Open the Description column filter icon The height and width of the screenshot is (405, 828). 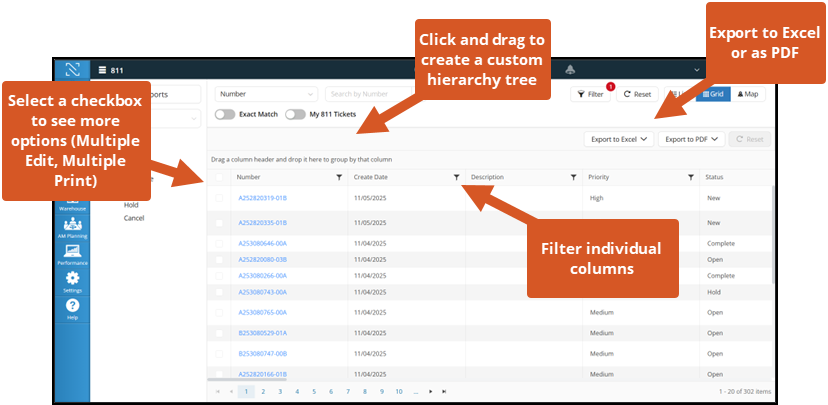pyautogui.click(x=573, y=177)
